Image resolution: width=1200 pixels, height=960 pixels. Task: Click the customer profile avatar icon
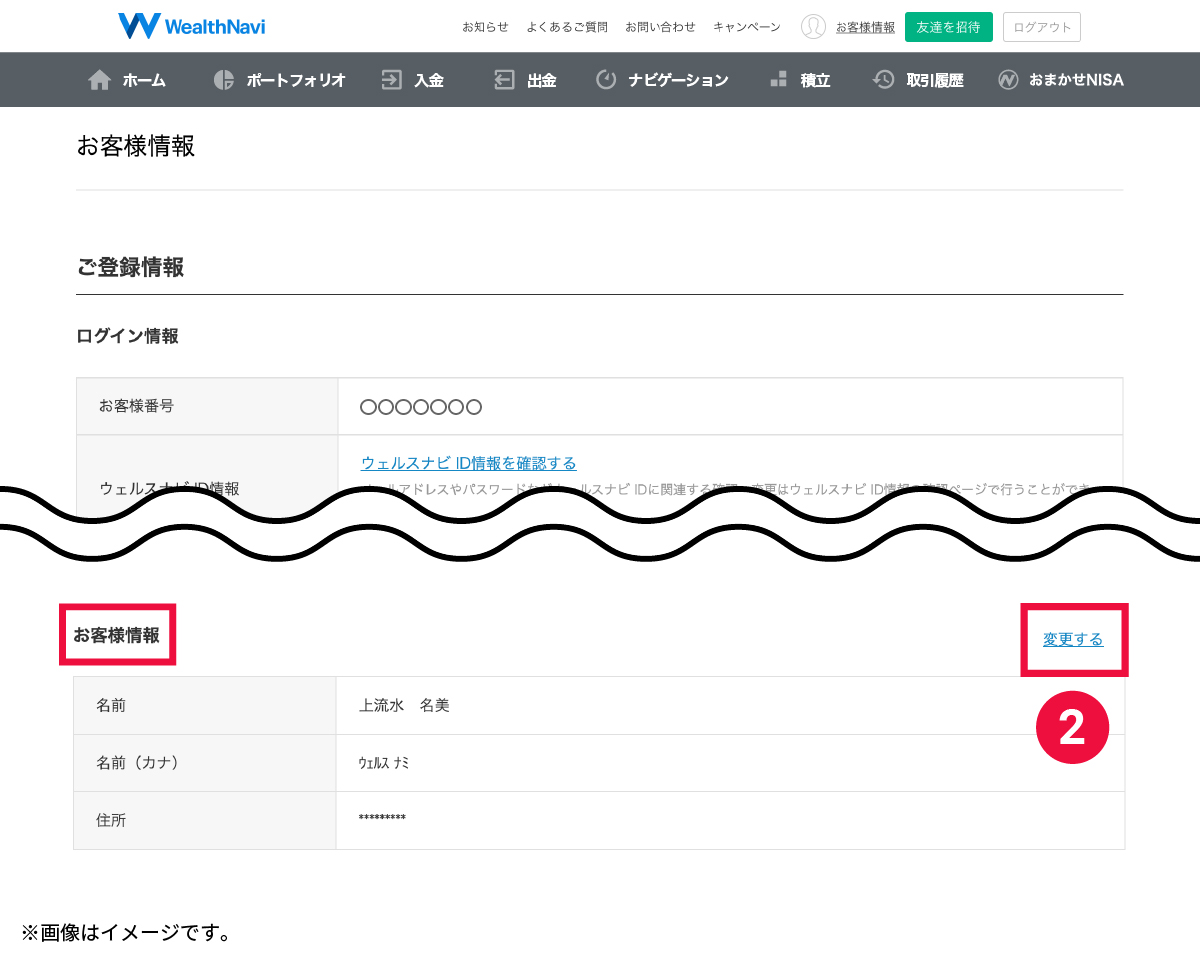tap(813, 27)
